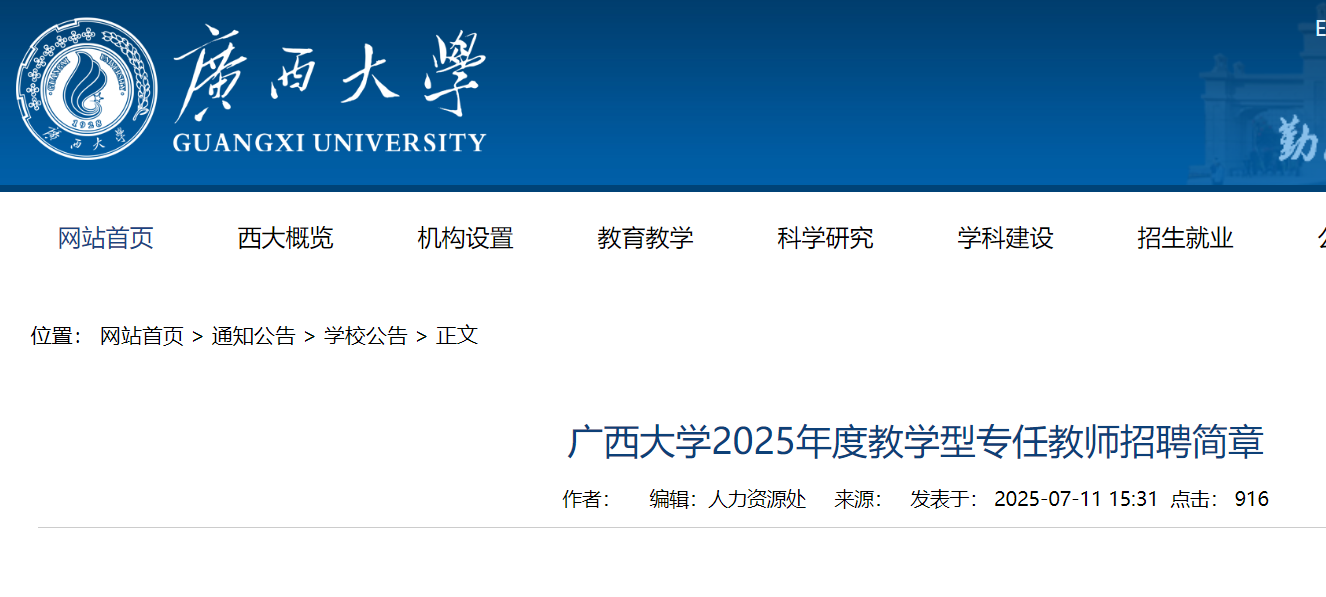Open 网站首页 in the main navigation bar
This screenshot has width=1326, height=597.
(106, 238)
